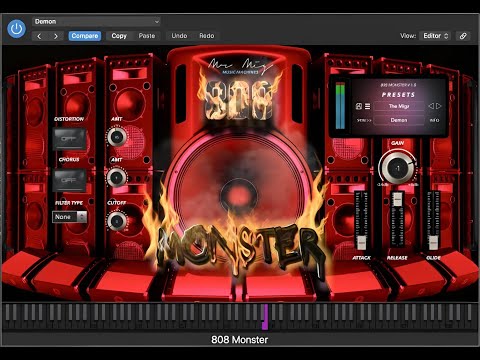Click next preset triangle in Presets panel
Viewport: 480px width, 360px height.
coord(439,106)
